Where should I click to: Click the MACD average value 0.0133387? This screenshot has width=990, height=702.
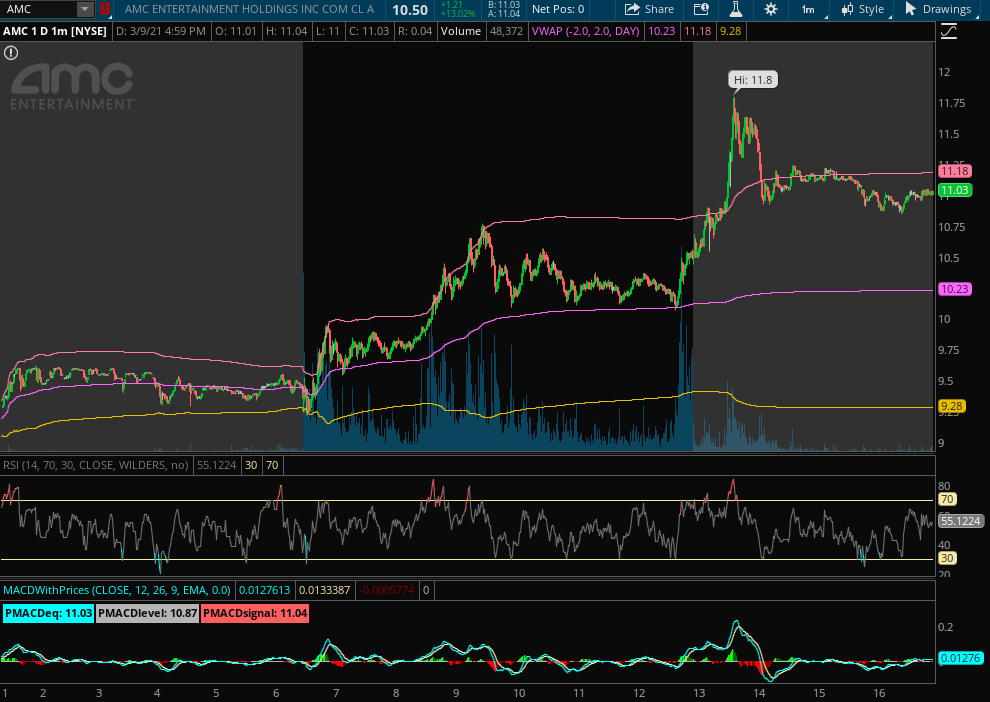pyautogui.click(x=324, y=590)
